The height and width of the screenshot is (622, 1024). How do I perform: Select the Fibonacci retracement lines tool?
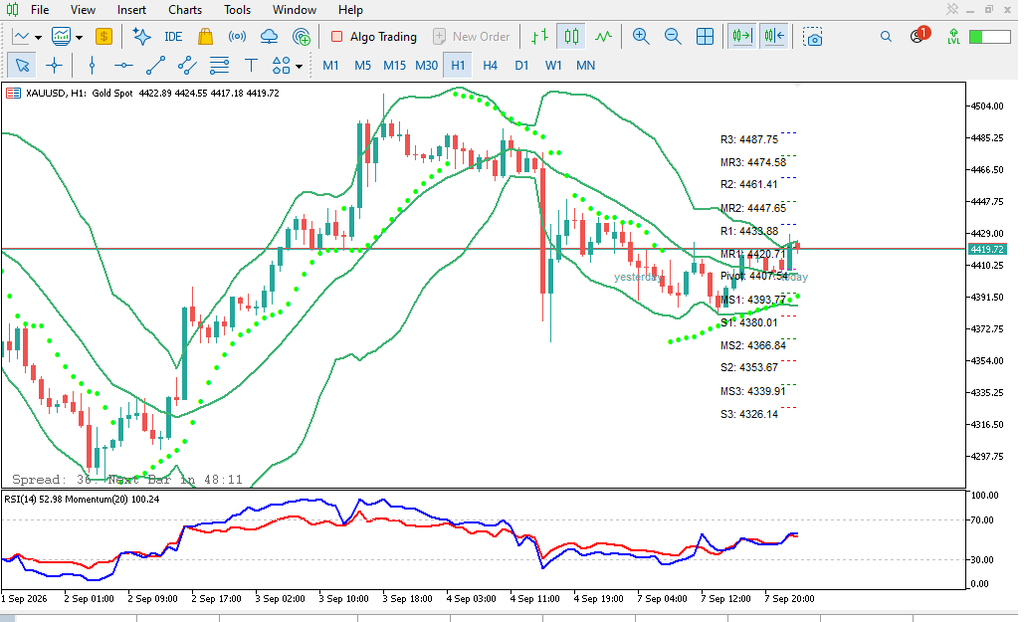[219, 65]
